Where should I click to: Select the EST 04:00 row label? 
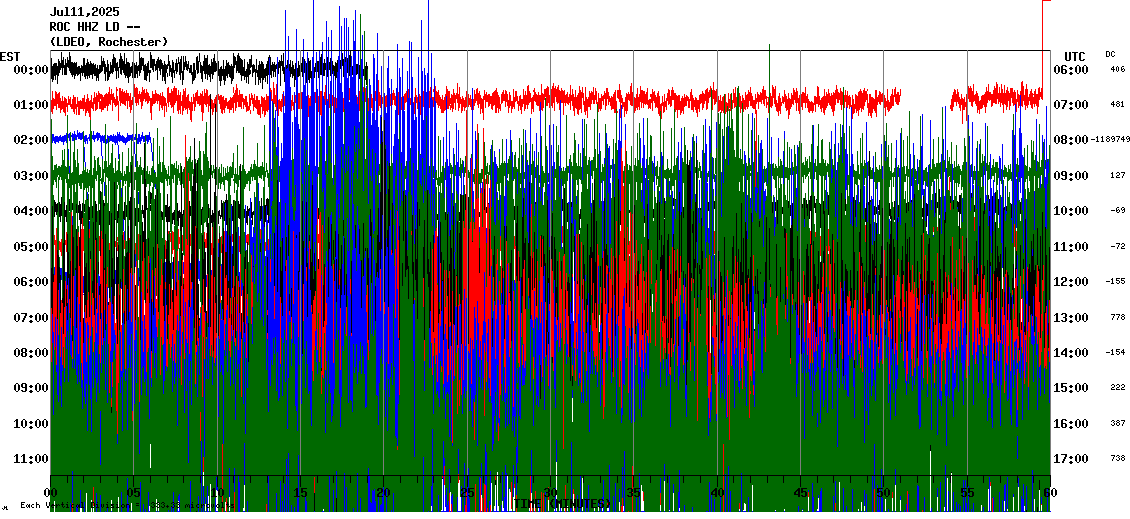31,211
